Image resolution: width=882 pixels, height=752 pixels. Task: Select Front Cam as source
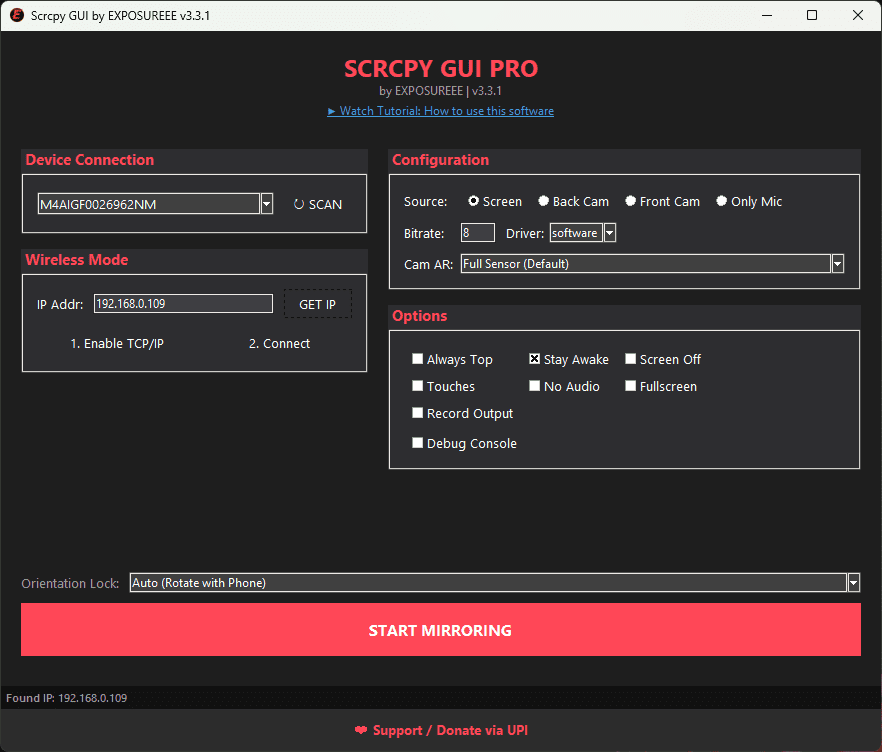[x=631, y=202]
